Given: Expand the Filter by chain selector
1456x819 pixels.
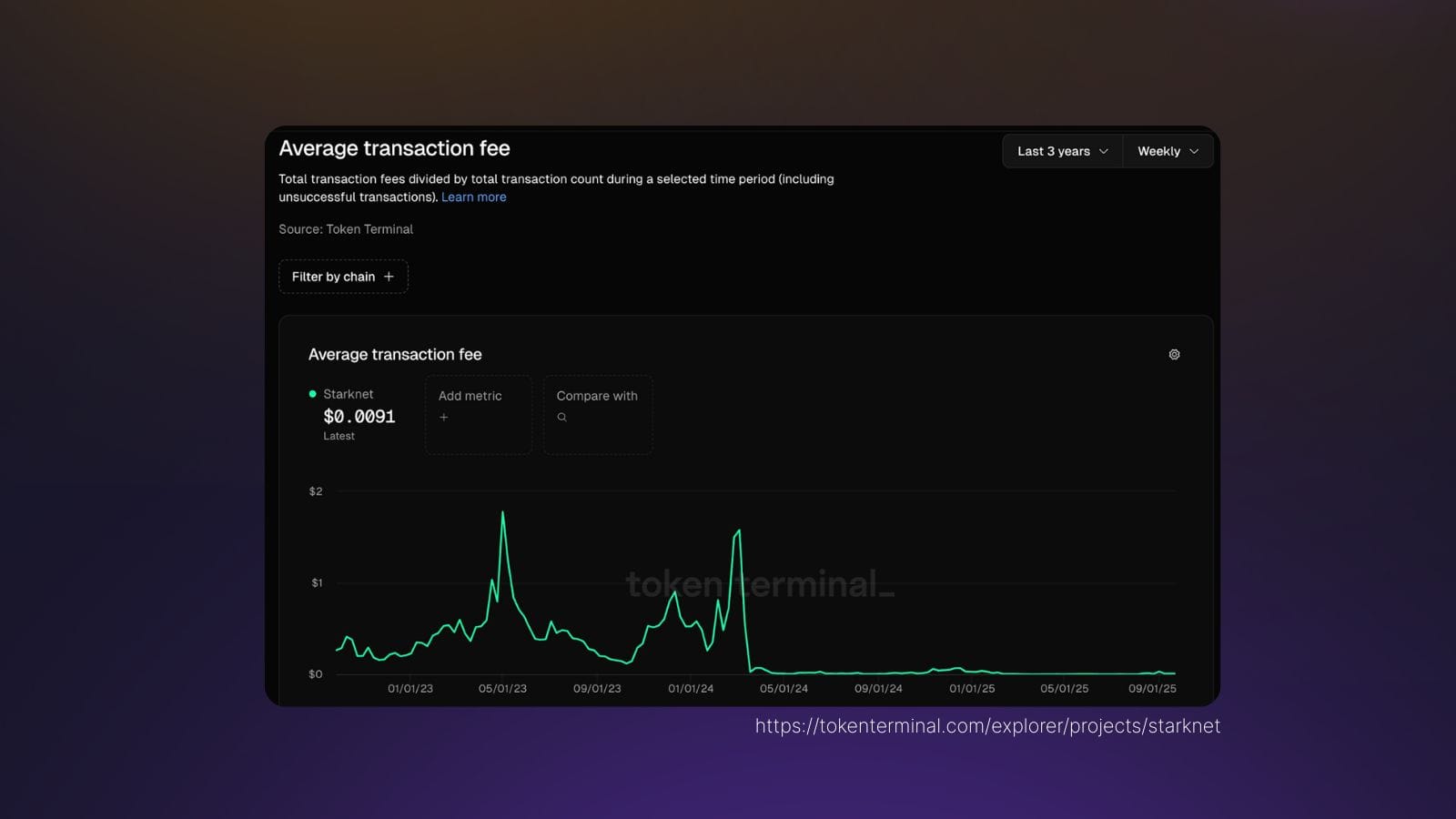Looking at the screenshot, I should pyautogui.click(x=343, y=277).
